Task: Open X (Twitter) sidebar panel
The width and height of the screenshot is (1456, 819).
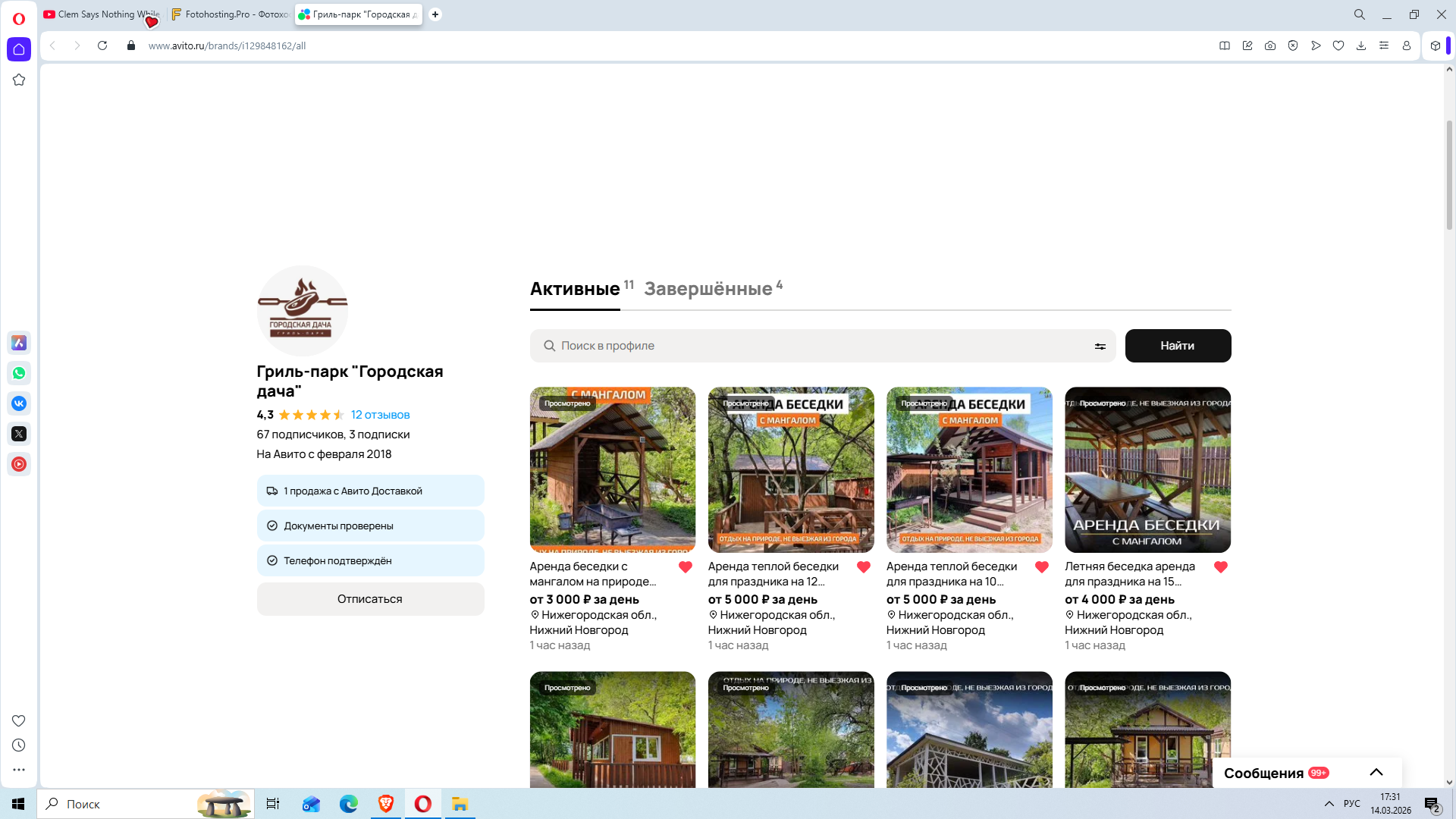Action: 19,434
